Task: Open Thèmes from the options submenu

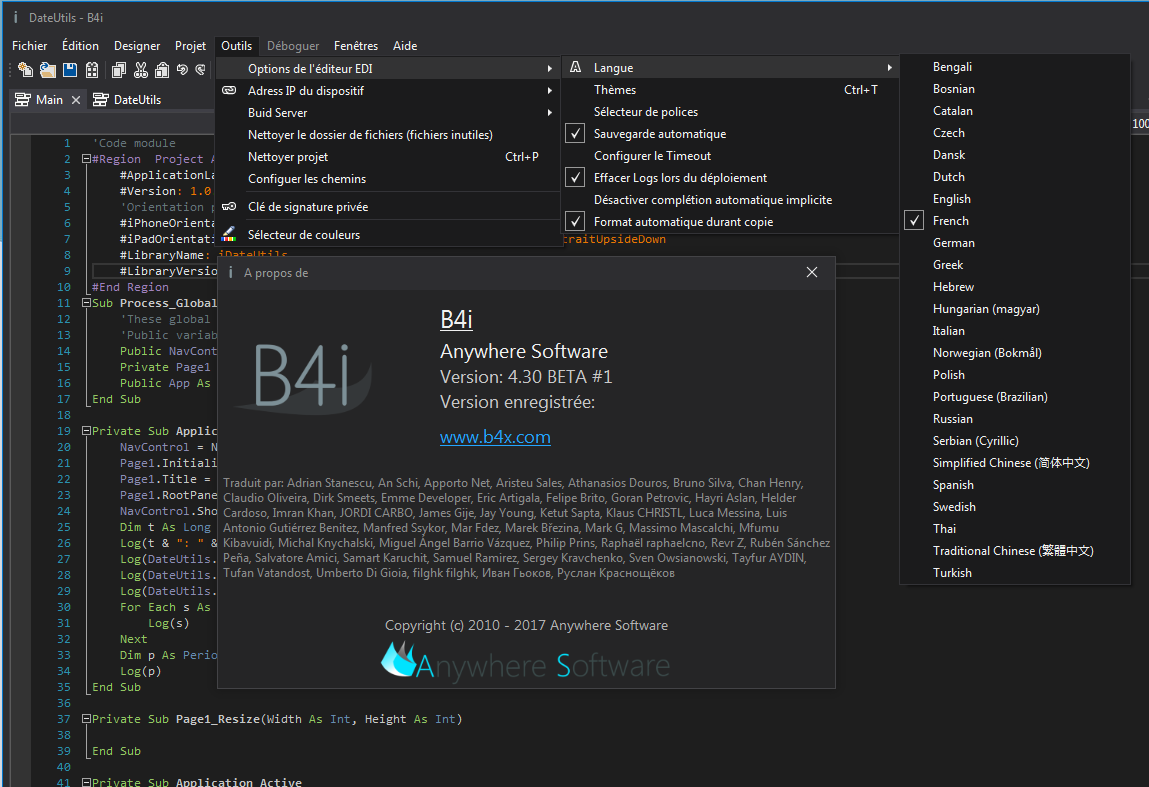Action: 731,89
